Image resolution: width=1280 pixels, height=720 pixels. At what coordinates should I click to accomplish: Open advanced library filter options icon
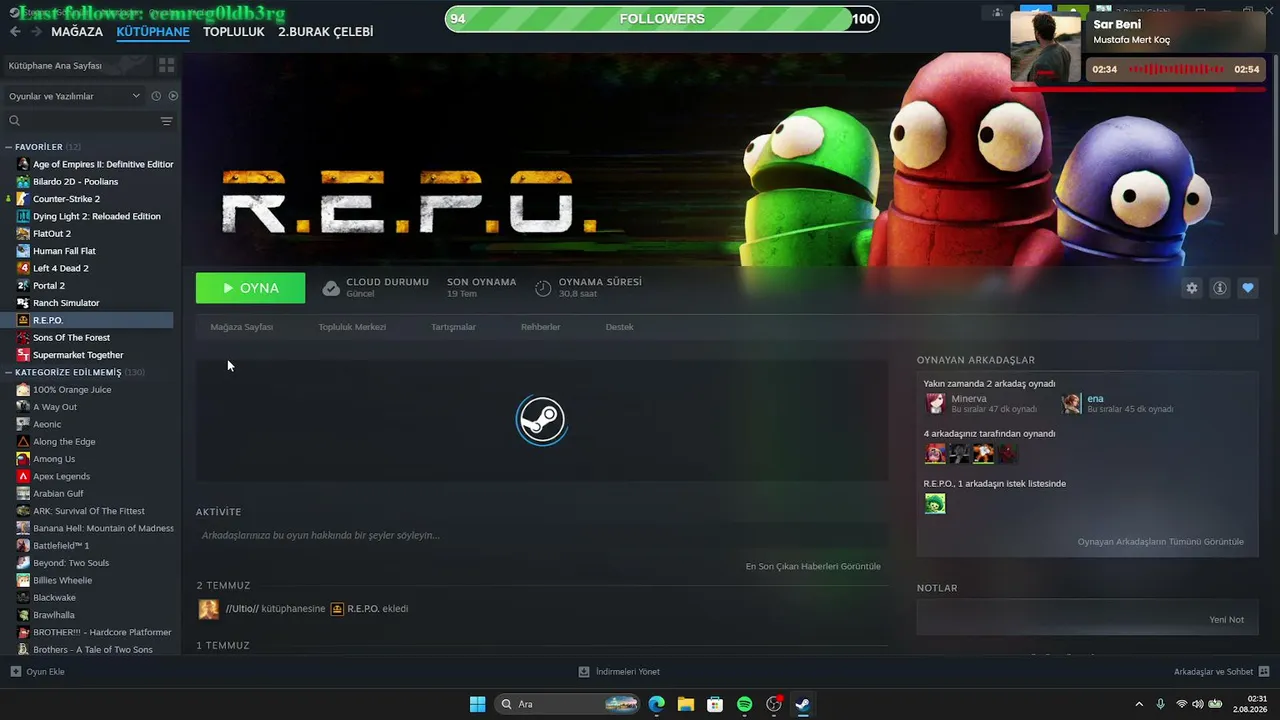(x=166, y=121)
